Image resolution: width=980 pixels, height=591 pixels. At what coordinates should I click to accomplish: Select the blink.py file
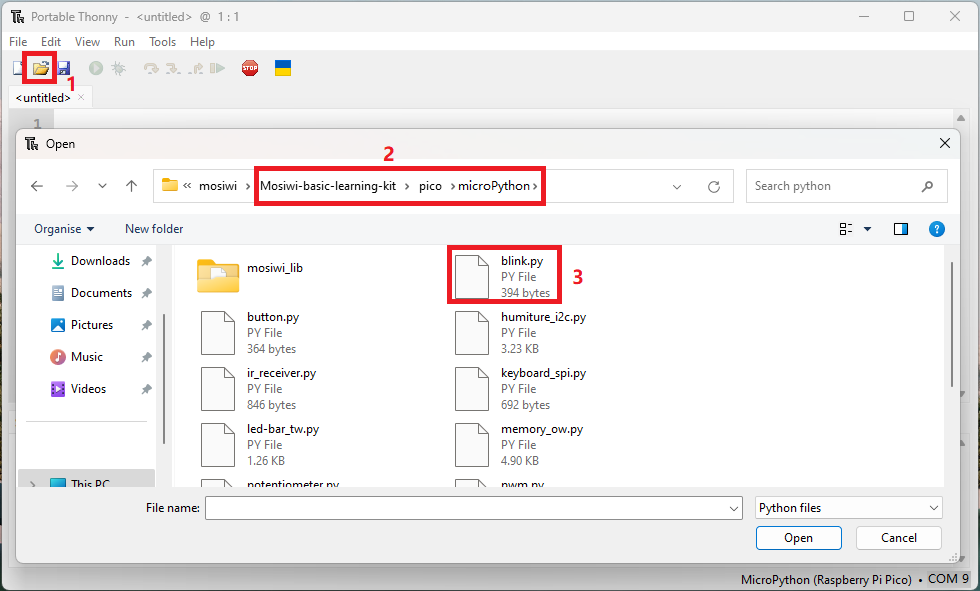coord(504,276)
